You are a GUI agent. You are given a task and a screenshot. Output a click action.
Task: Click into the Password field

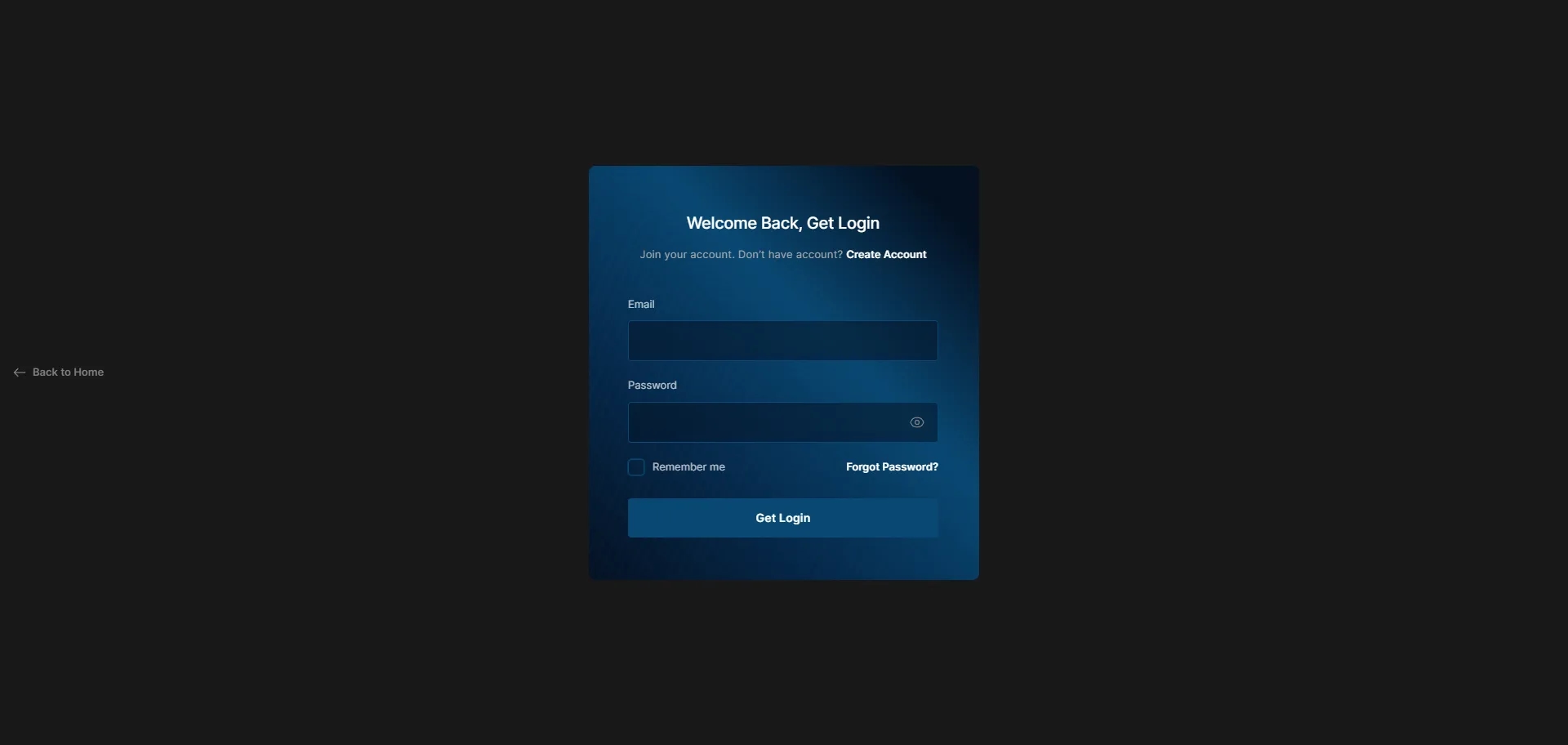click(782, 422)
